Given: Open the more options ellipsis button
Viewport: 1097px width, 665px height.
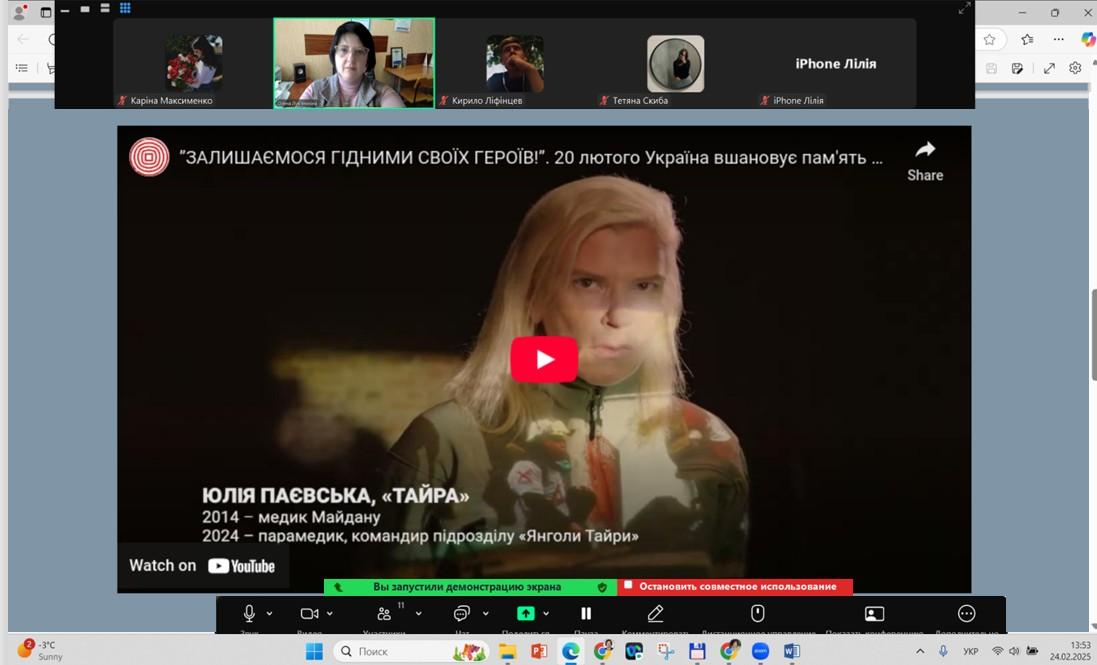Looking at the screenshot, I should [966, 613].
